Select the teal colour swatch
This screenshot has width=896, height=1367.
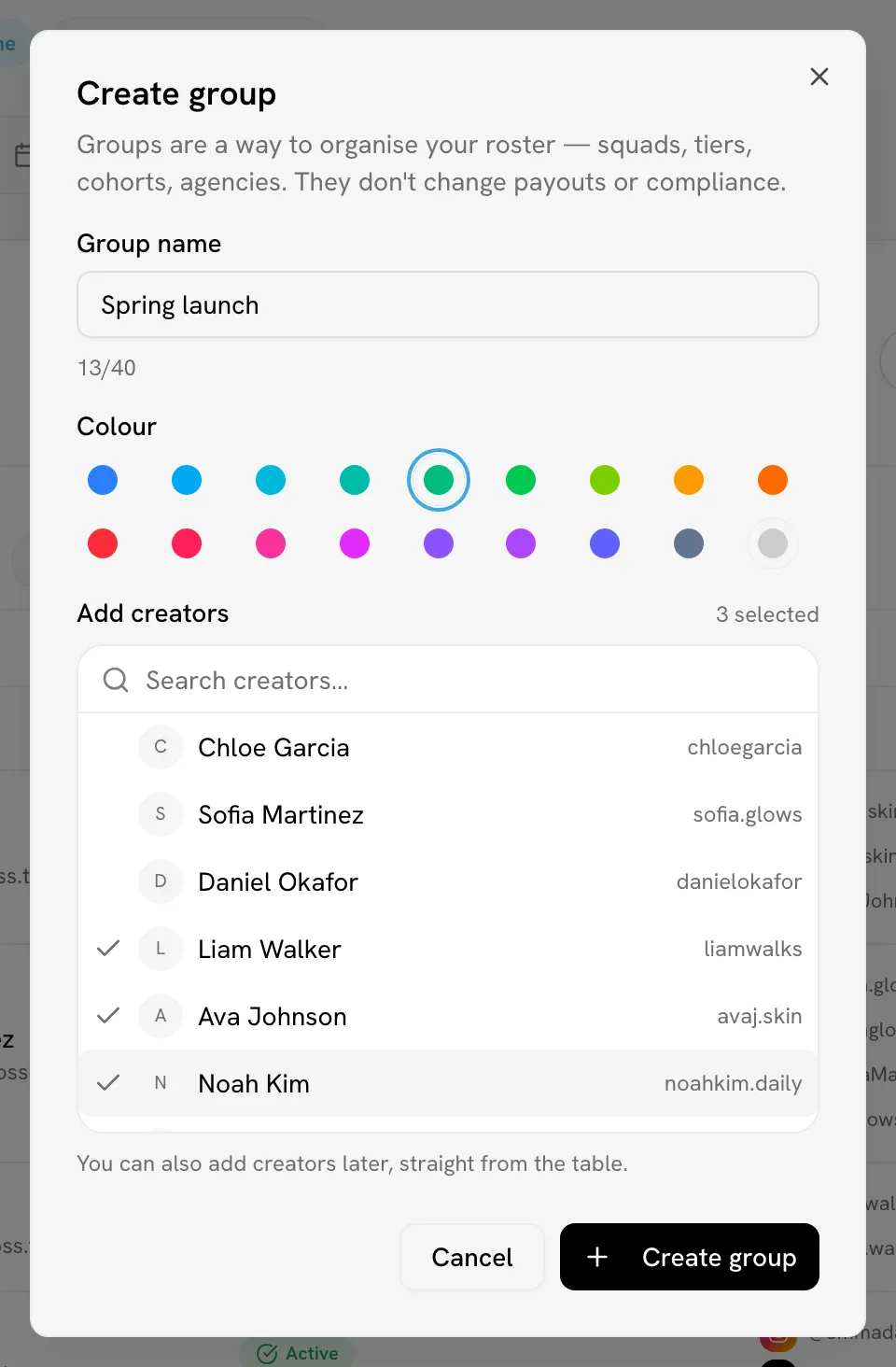point(355,480)
